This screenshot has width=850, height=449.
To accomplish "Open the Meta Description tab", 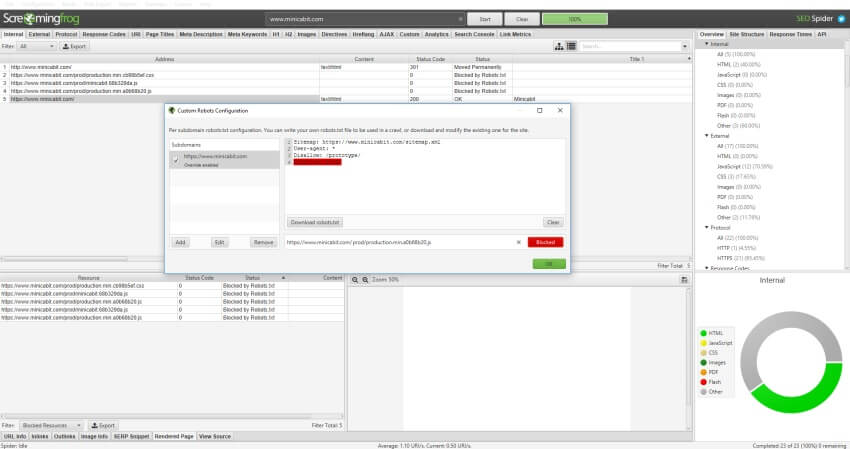I will pos(201,34).
